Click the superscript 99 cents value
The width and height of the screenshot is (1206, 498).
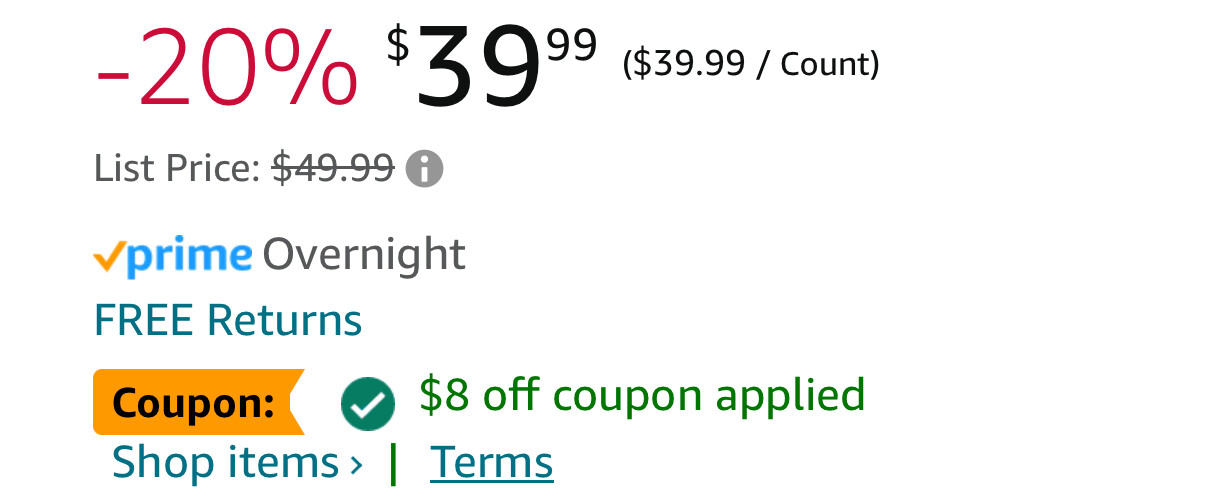572,45
